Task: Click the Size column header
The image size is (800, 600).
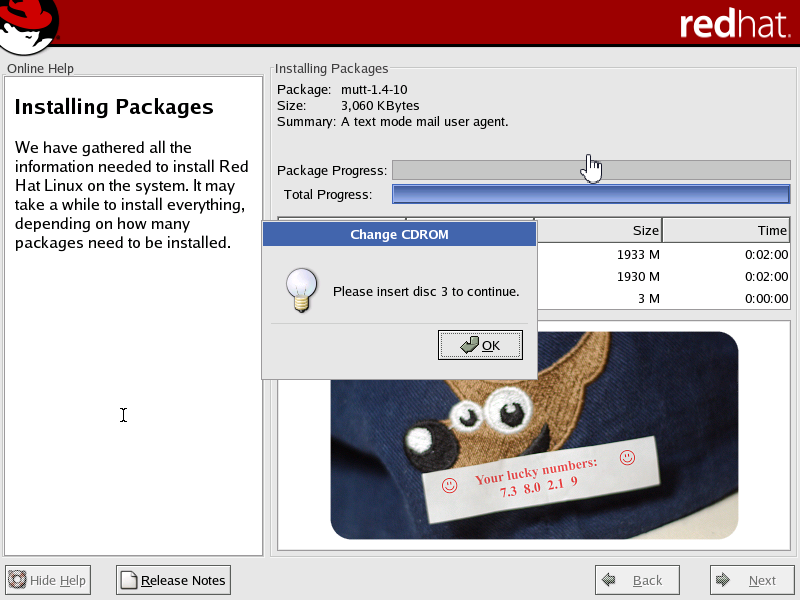Action: pos(598,231)
